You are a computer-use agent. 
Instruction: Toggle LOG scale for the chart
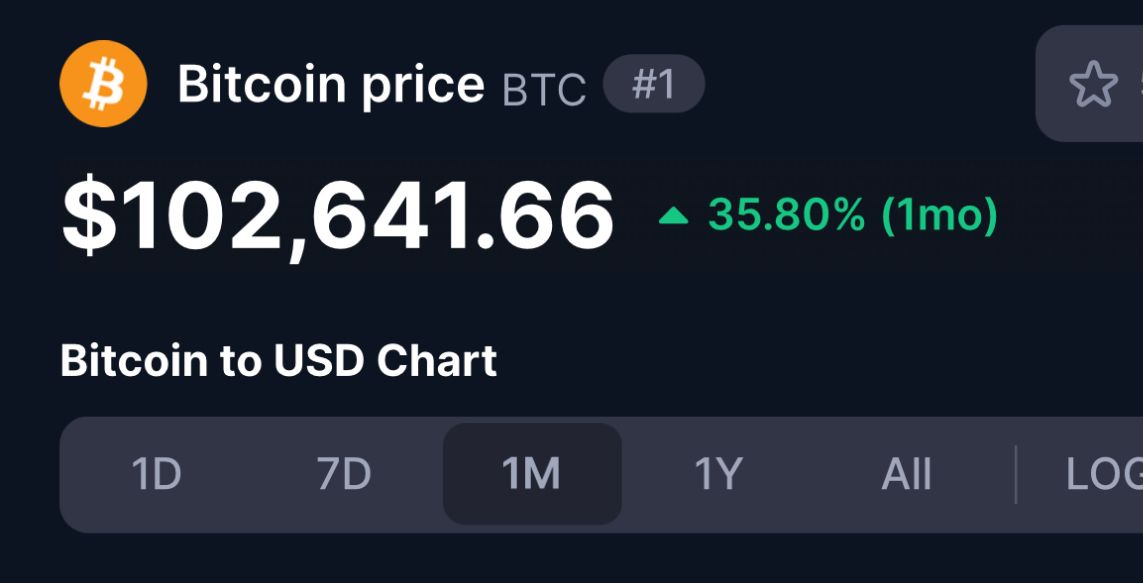pos(1104,474)
